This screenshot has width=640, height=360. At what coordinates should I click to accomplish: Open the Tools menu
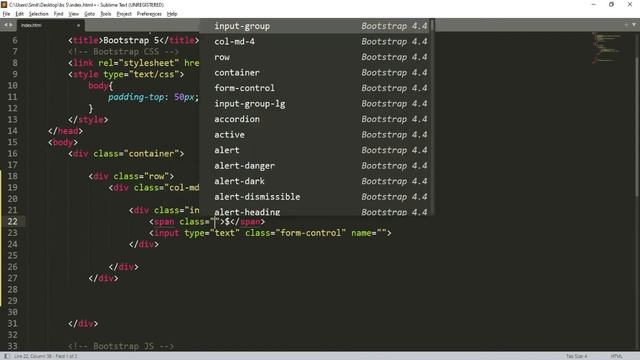(106, 14)
